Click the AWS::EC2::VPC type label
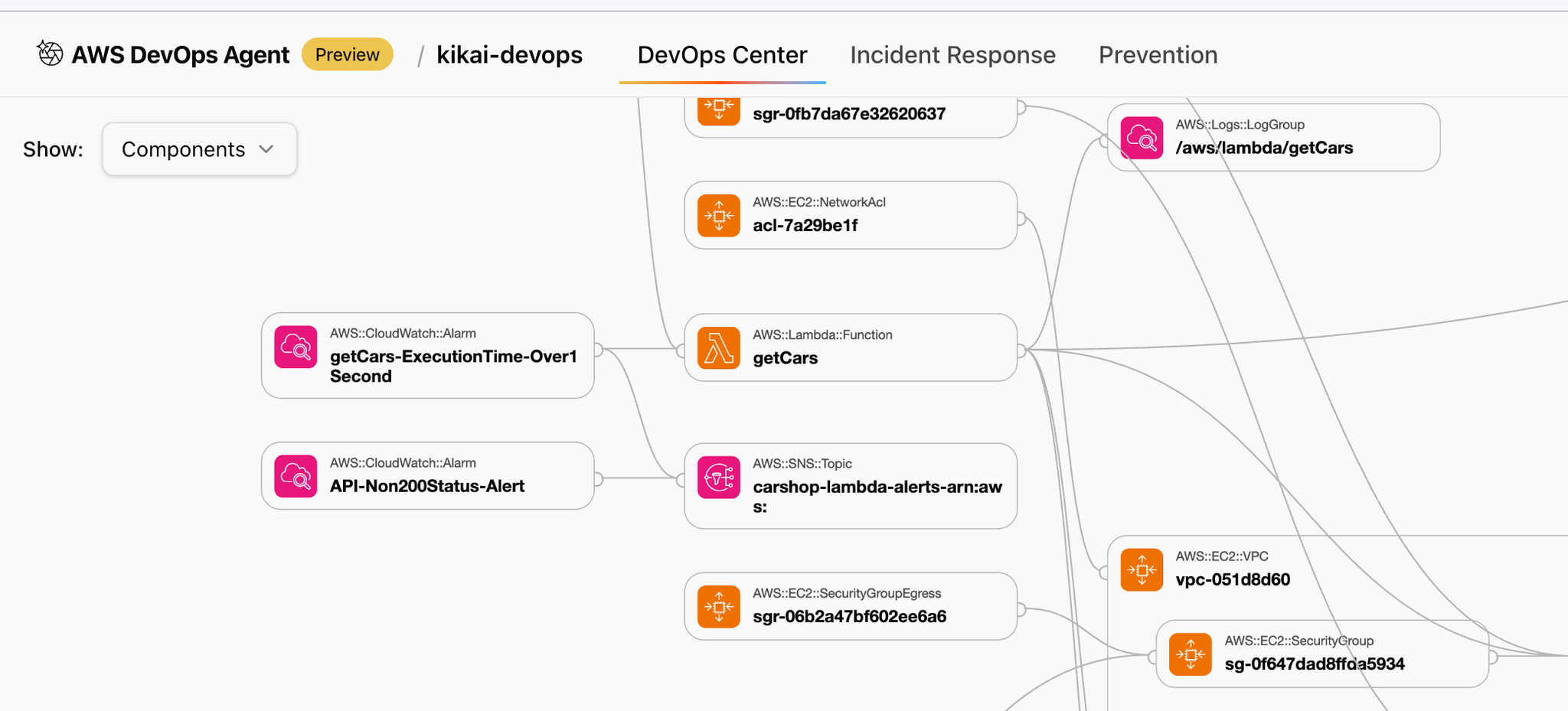The image size is (1568, 711). (1222, 556)
